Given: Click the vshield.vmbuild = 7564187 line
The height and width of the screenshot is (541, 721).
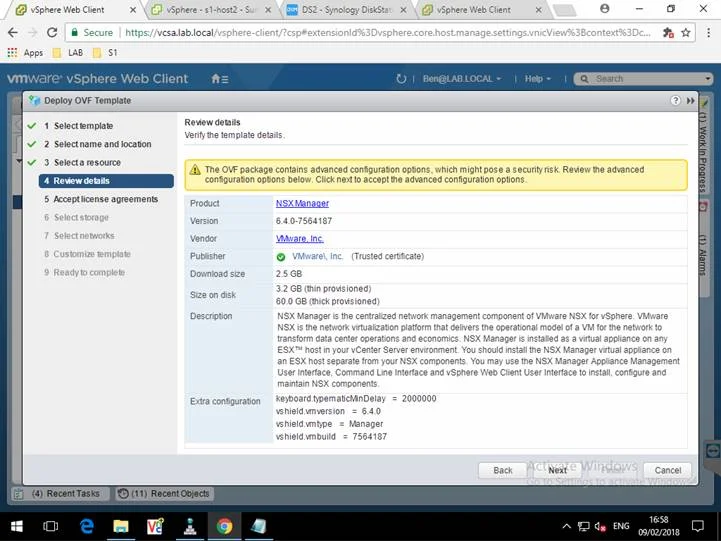Looking at the screenshot, I should pos(331,436).
